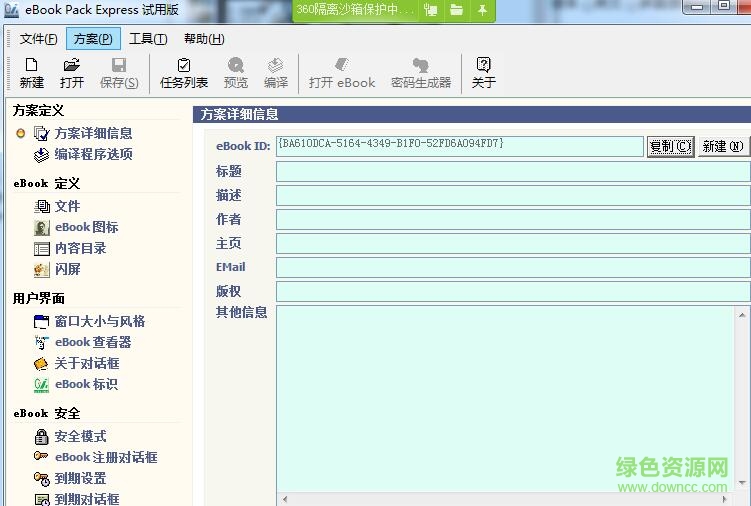This screenshot has width=751, height=506.
Task: Click the Compile (编译) toolbar icon
Action: click(275, 65)
